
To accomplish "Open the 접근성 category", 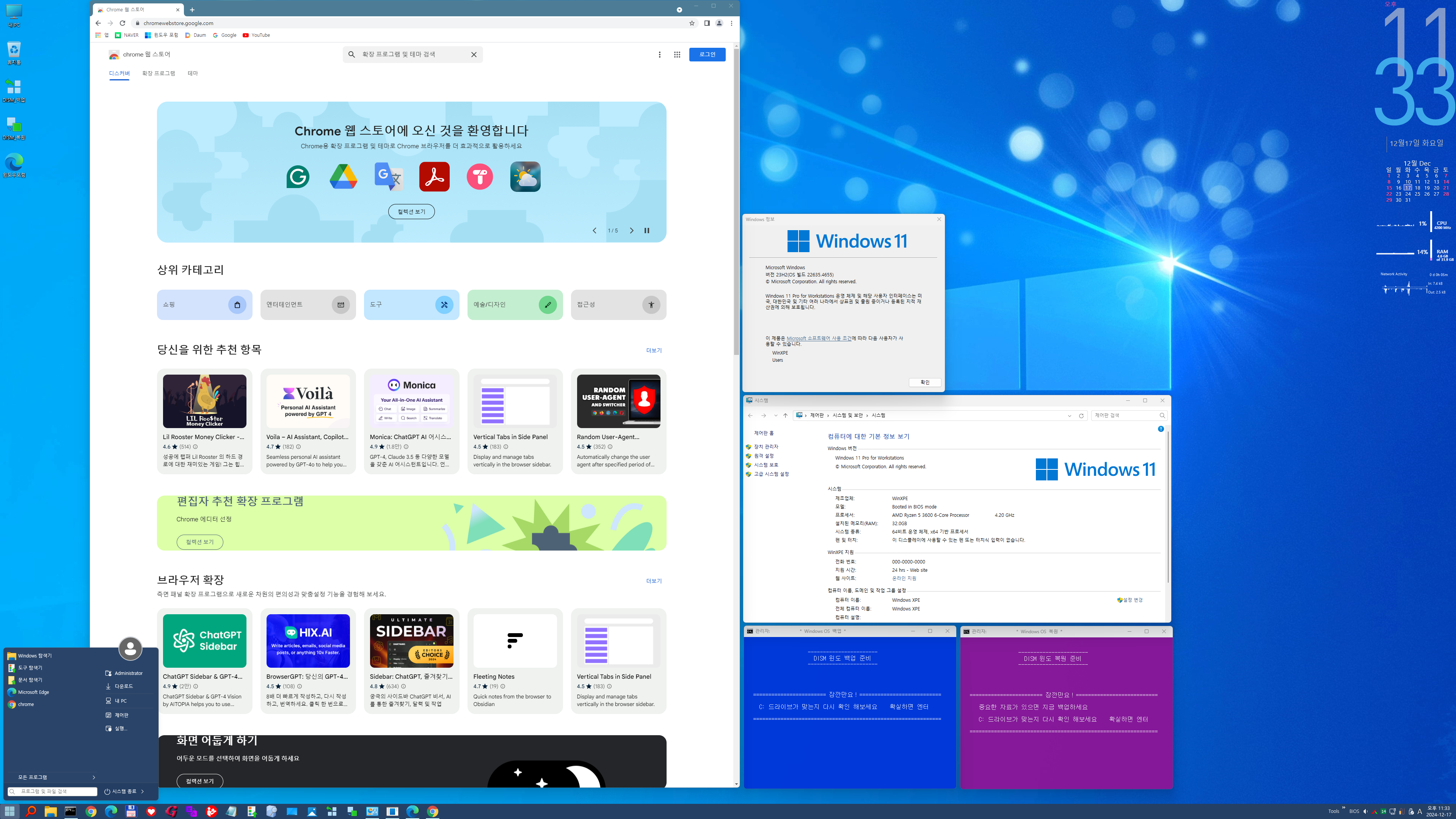I will (x=618, y=304).
